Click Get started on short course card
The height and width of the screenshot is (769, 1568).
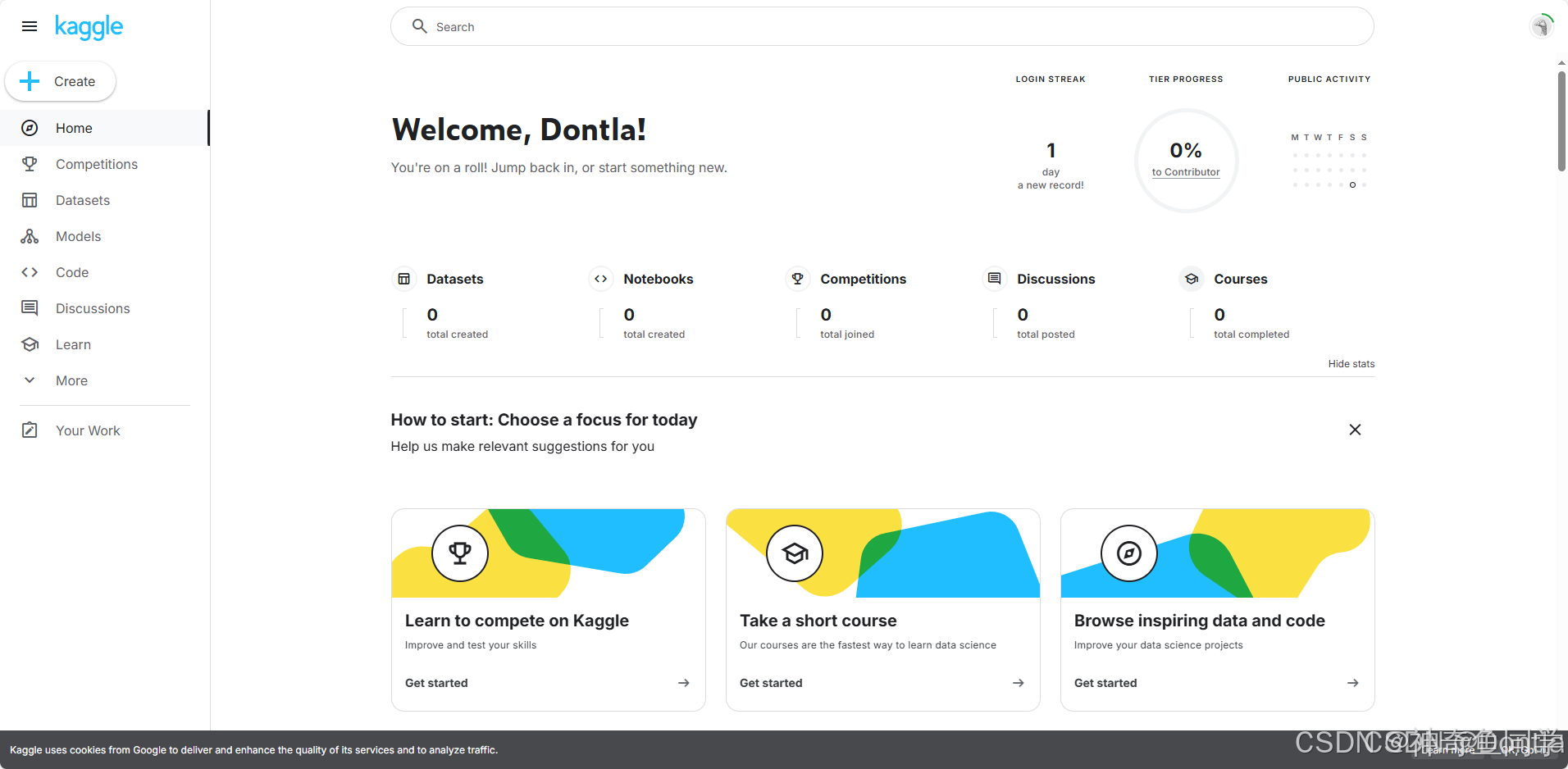click(x=771, y=683)
